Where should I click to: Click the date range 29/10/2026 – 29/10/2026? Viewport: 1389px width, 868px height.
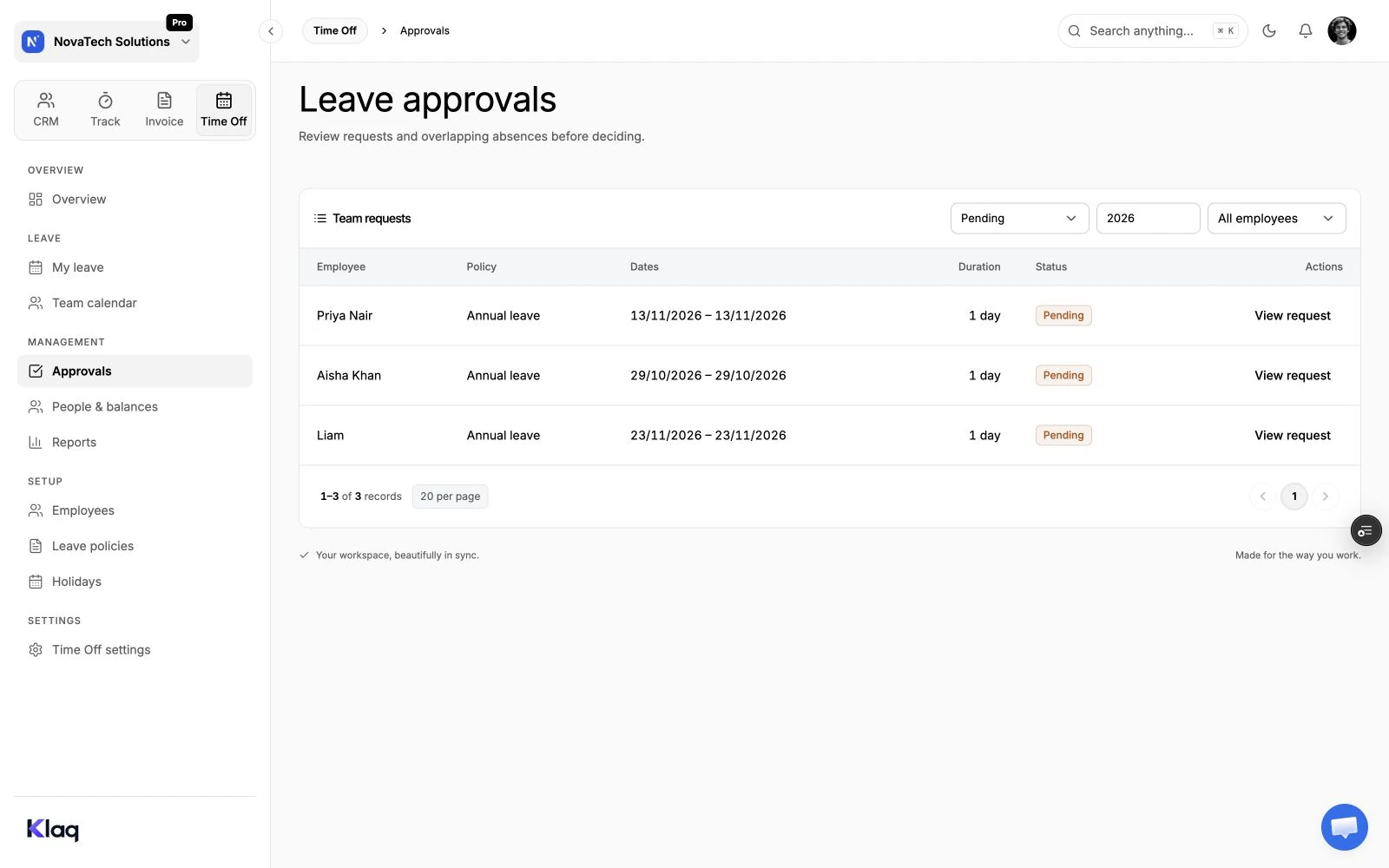[x=708, y=376]
